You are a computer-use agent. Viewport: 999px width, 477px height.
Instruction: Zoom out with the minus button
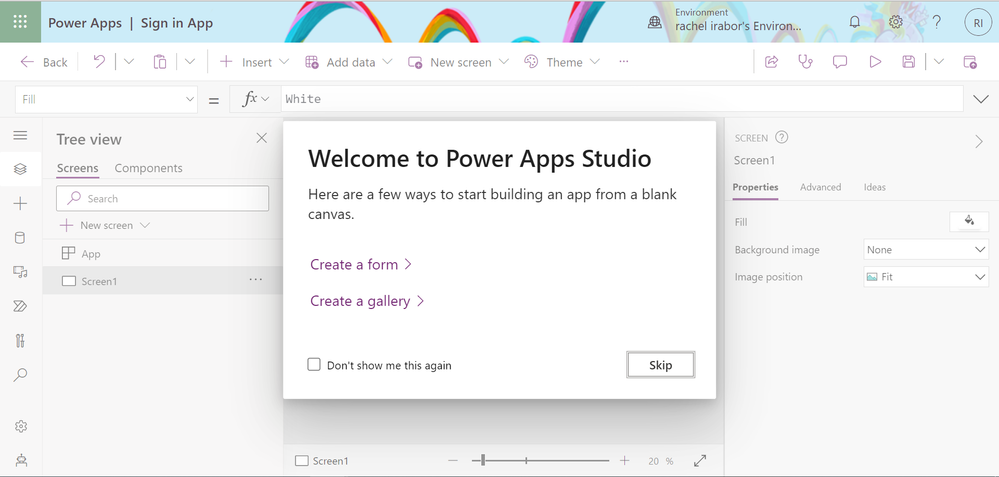(x=453, y=460)
